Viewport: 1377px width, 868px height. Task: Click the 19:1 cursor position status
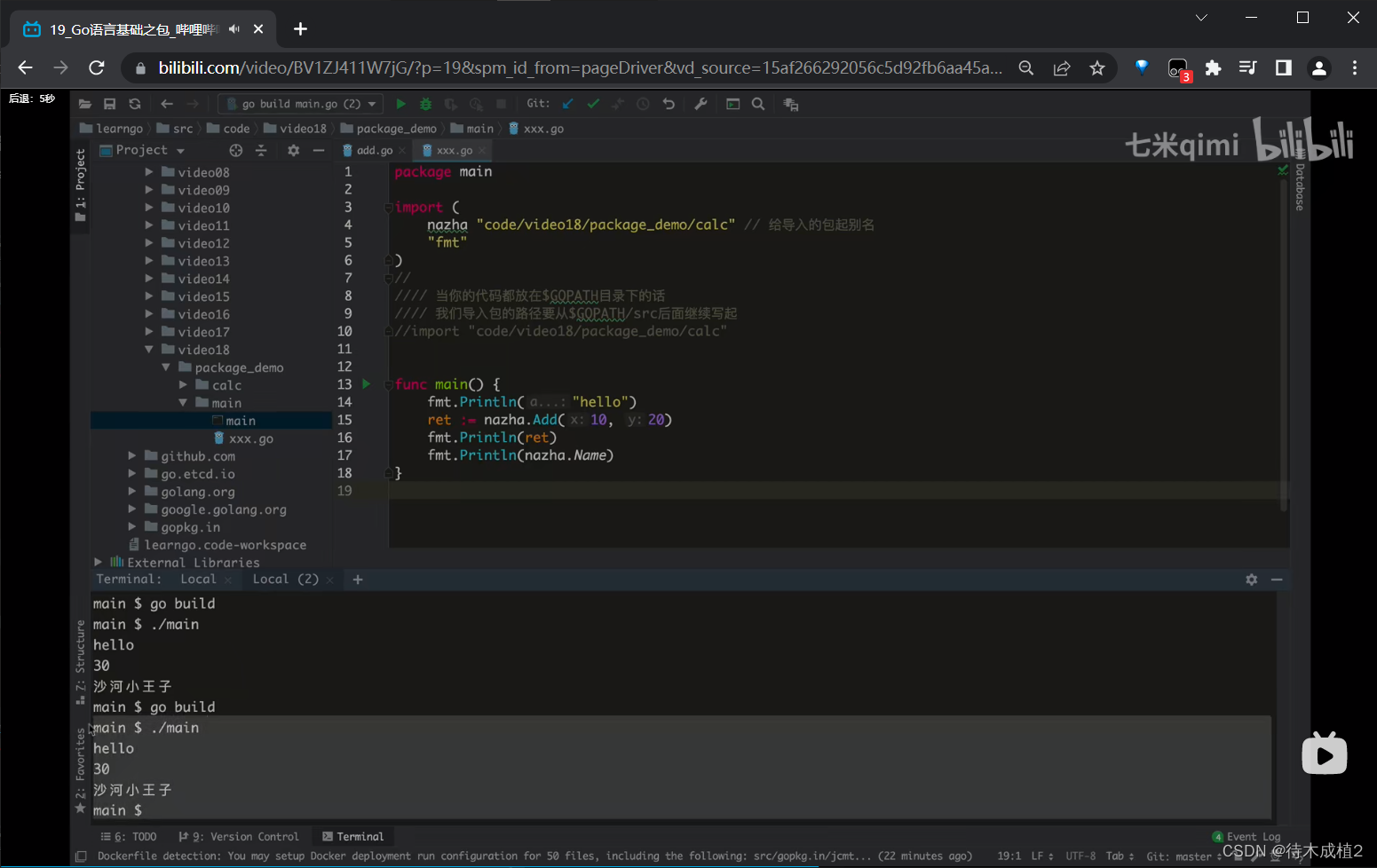pyautogui.click(x=1009, y=856)
